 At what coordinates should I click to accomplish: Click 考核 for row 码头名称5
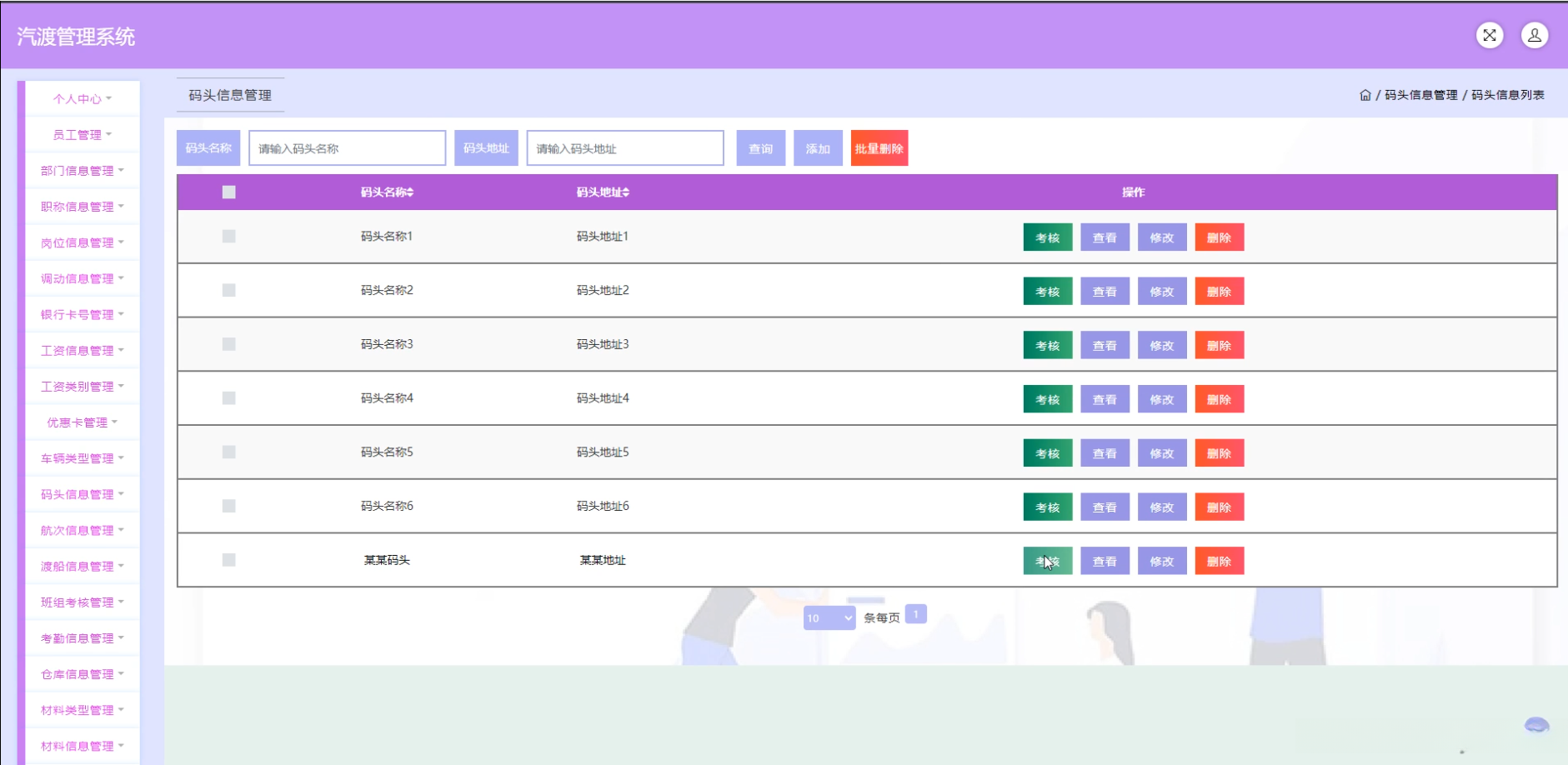pyautogui.click(x=1048, y=453)
